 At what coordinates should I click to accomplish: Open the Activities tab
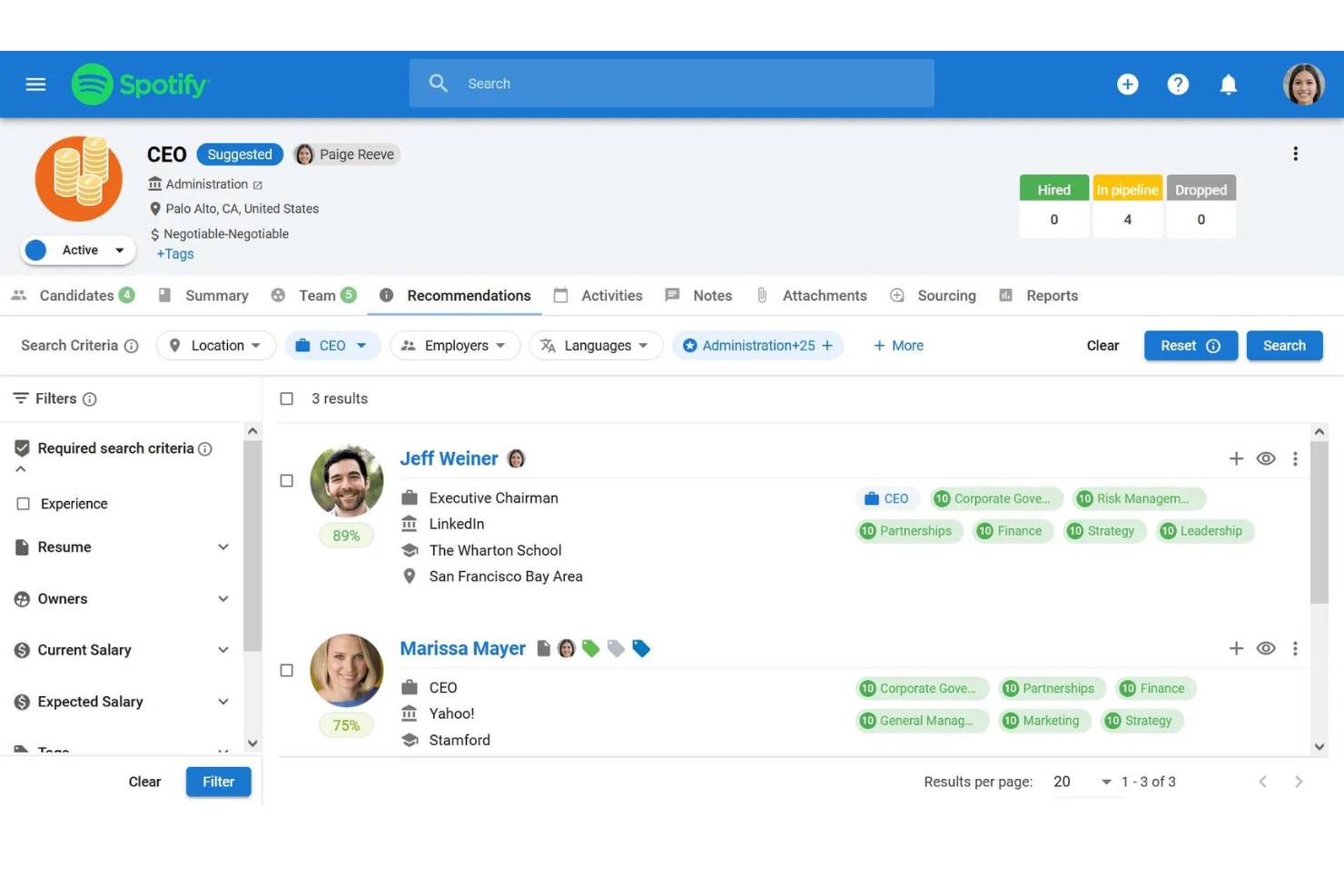coord(598,296)
